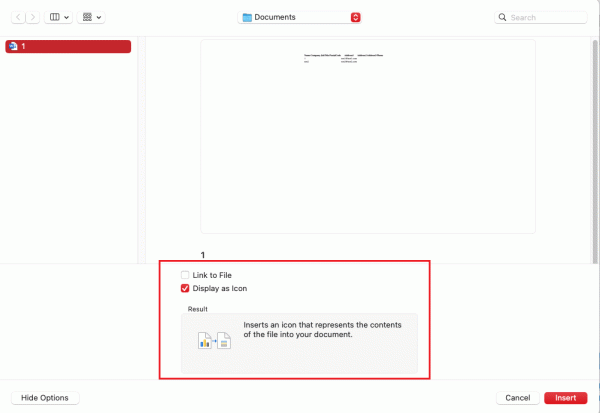Select the file named 1 in list
The image size is (600, 413).
click(68, 46)
